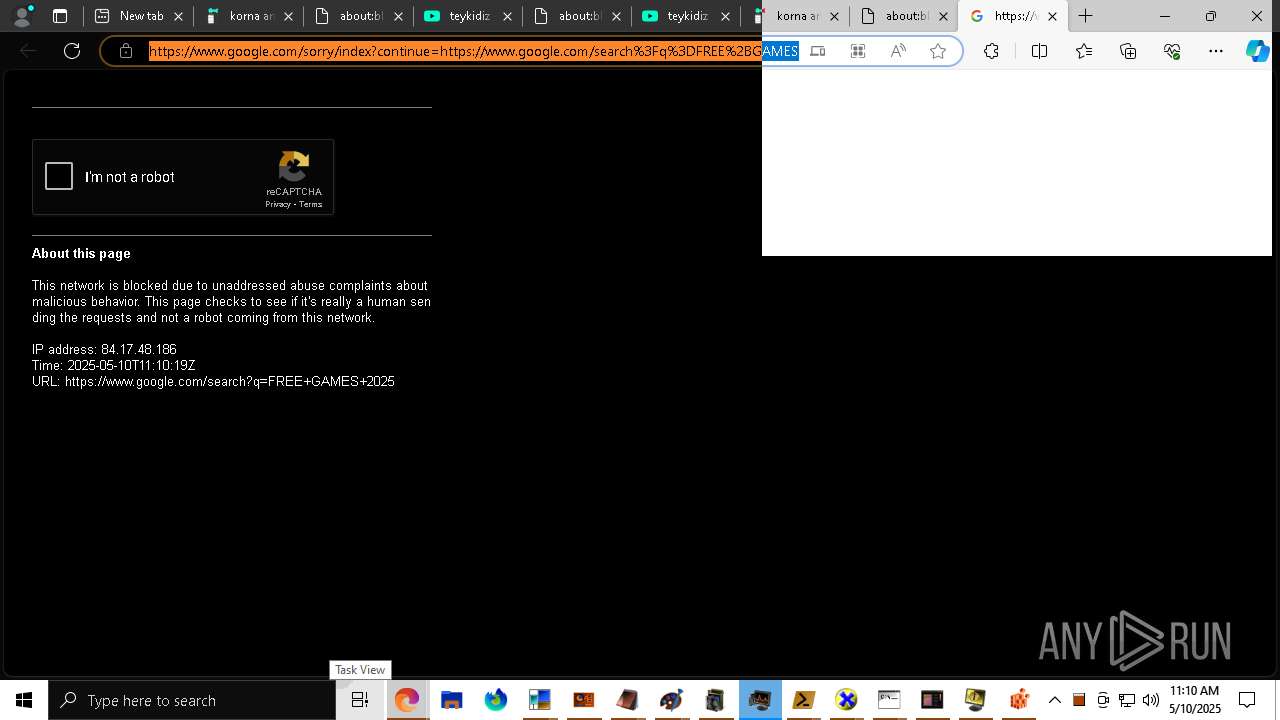
Task: Open Browser essentials heart icon
Action: pos(1172,51)
